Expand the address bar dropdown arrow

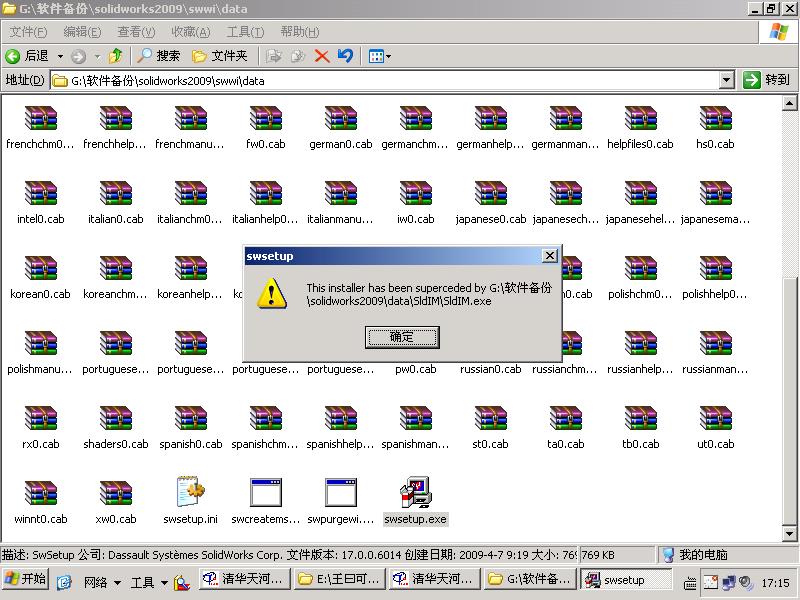coord(727,81)
